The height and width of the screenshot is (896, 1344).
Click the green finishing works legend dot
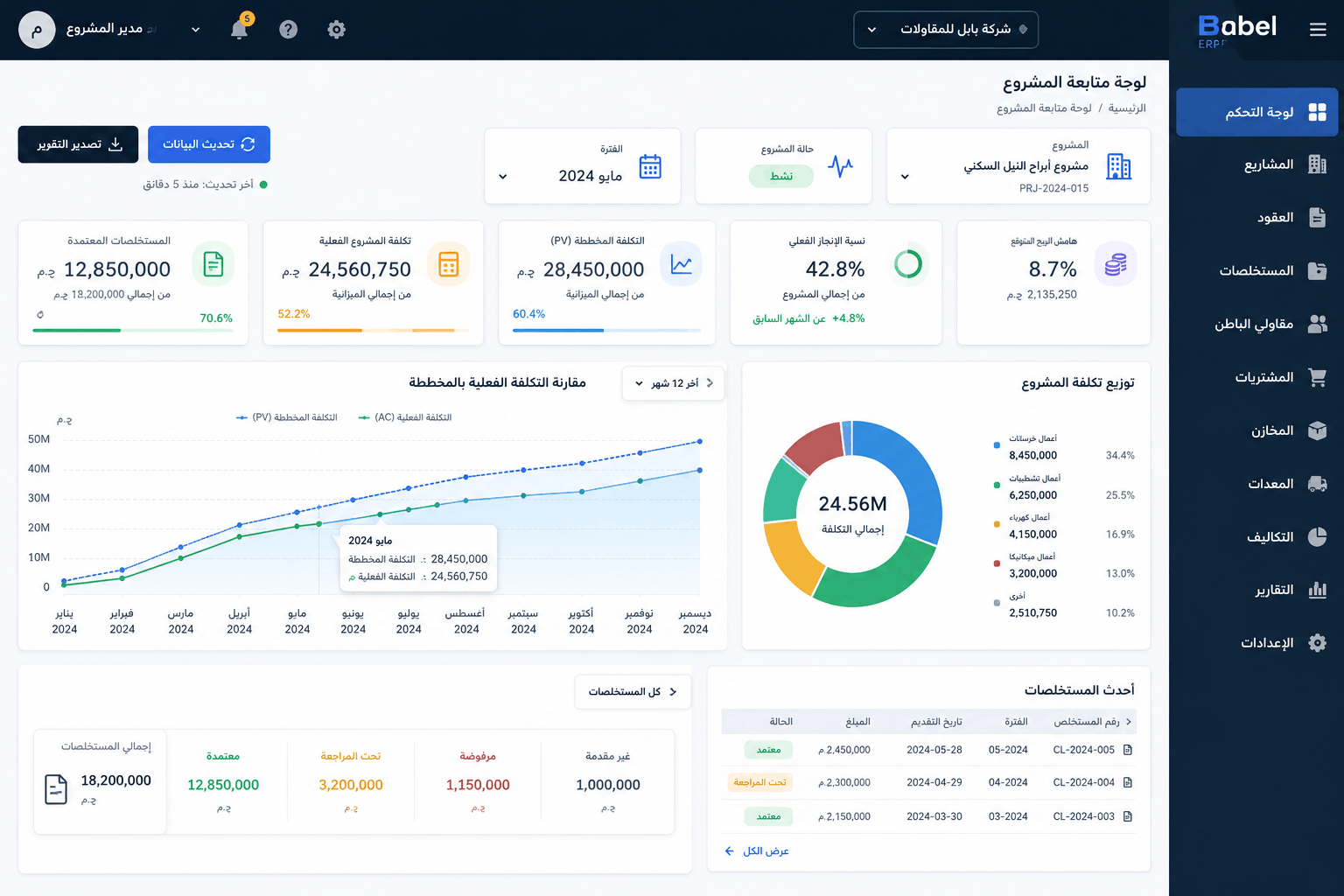click(997, 485)
